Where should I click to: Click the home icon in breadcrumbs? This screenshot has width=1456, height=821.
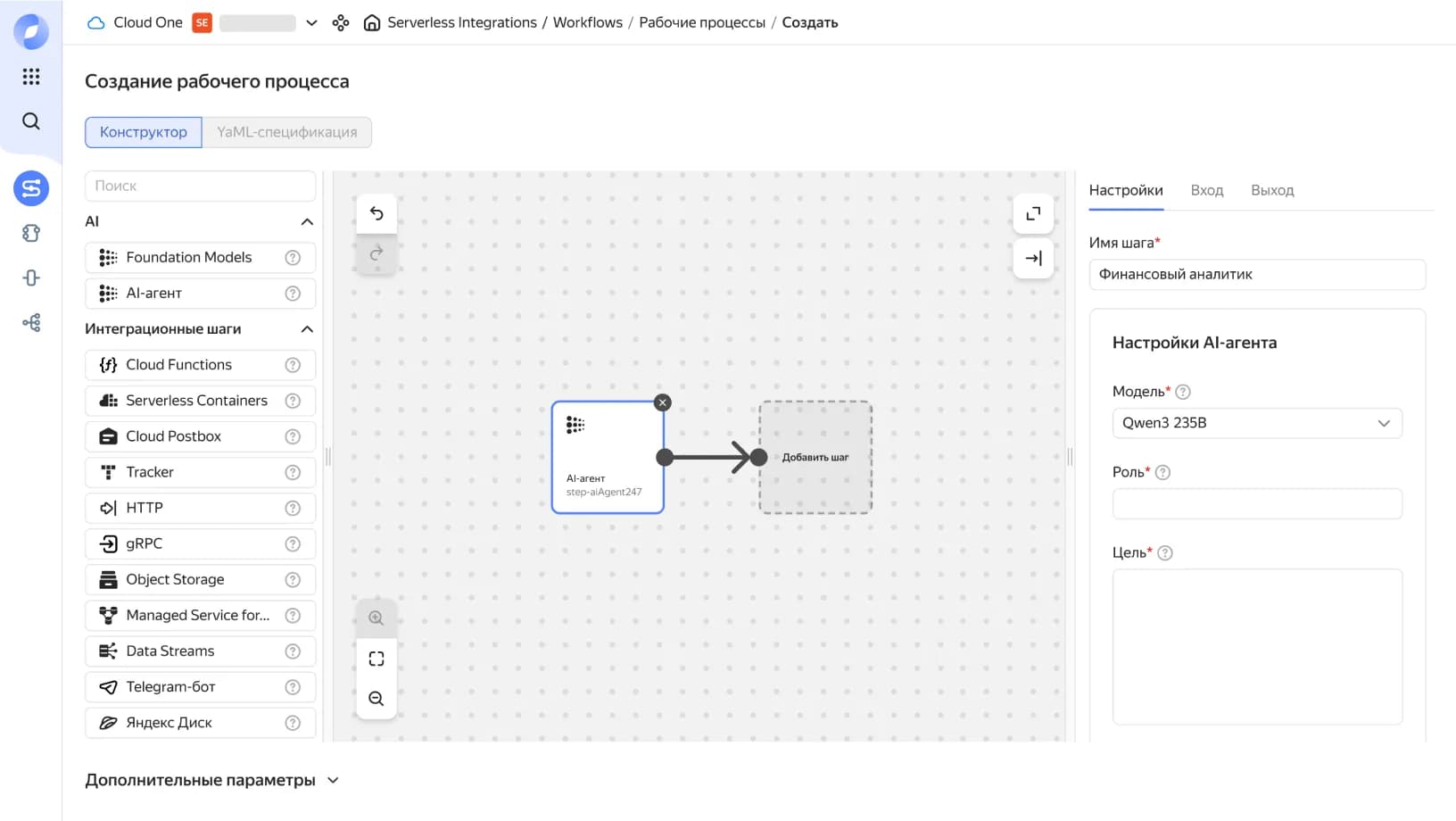tap(372, 22)
